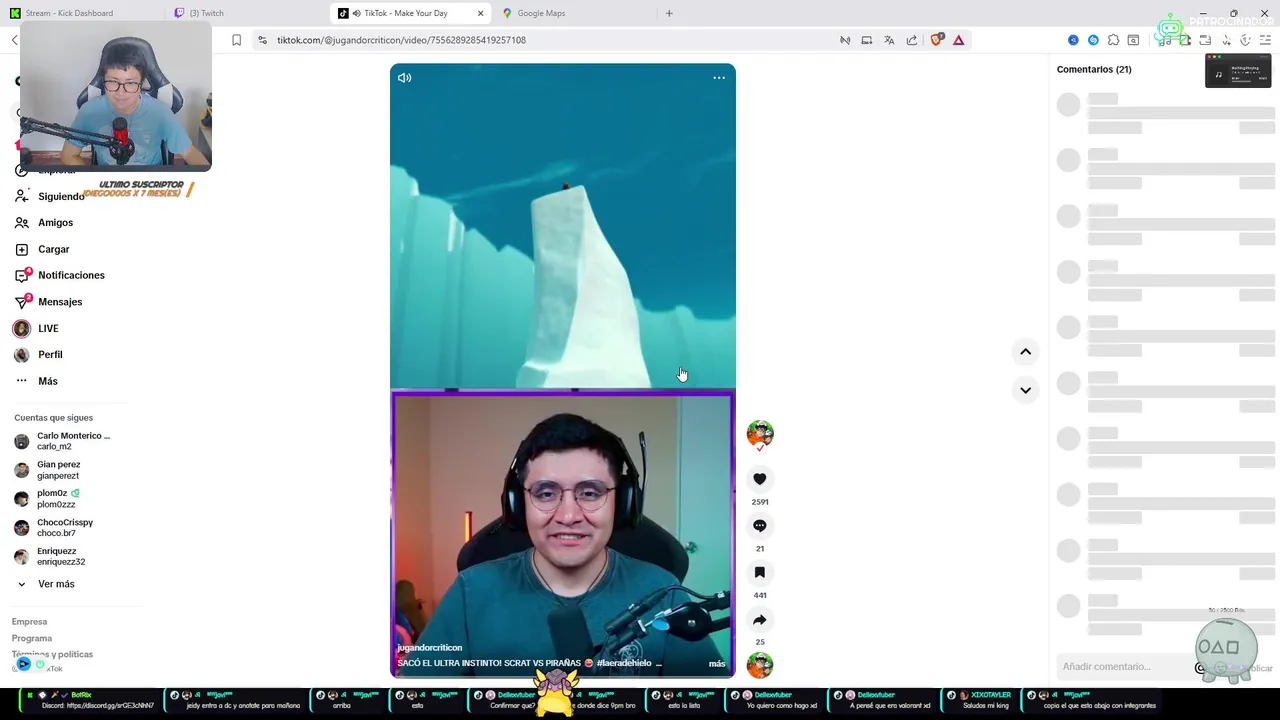Open the Nothing Playing media popup
The width and height of the screenshot is (1280, 720).
coord(1238,72)
